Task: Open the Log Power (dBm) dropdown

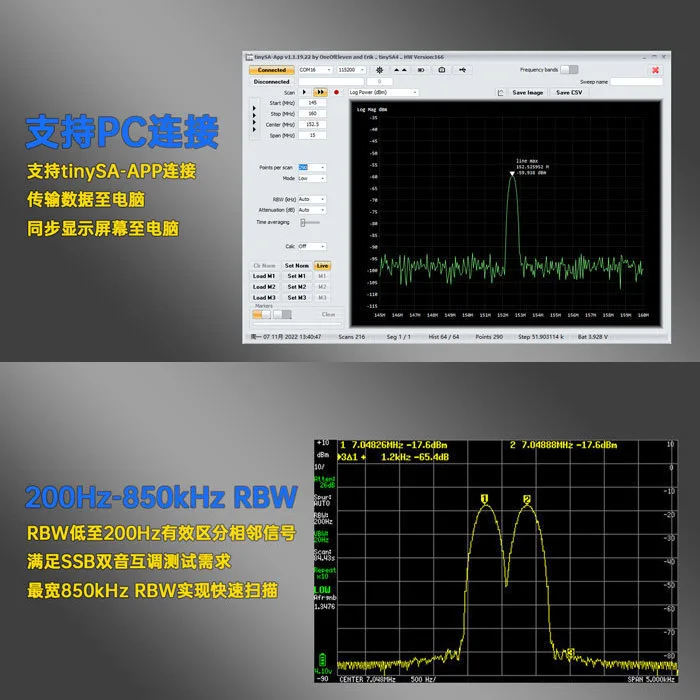Action: (x=383, y=92)
